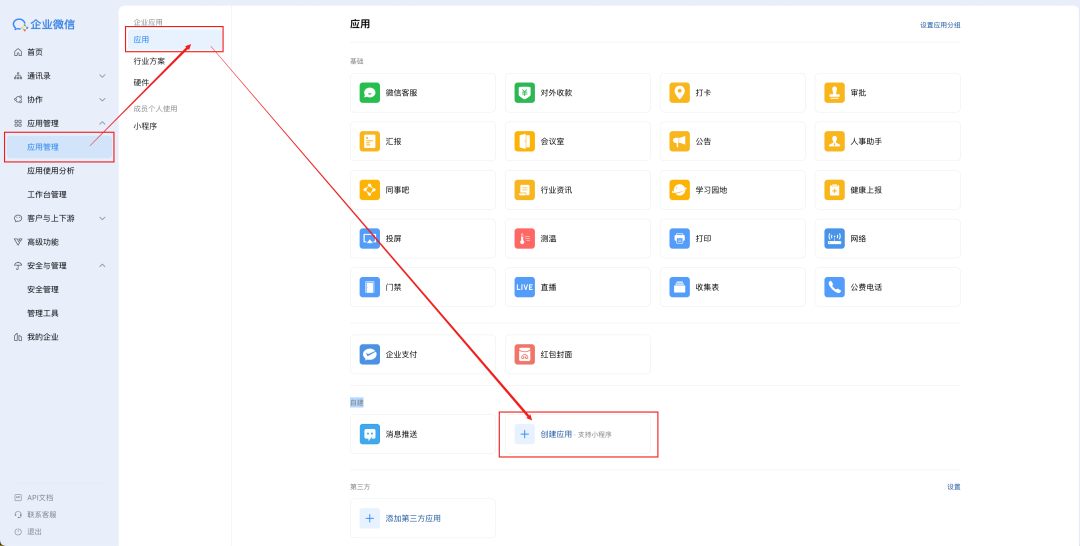Click the 直播 LIVE icon
The width and height of the screenshot is (1080, 546).
click(525, 287)
